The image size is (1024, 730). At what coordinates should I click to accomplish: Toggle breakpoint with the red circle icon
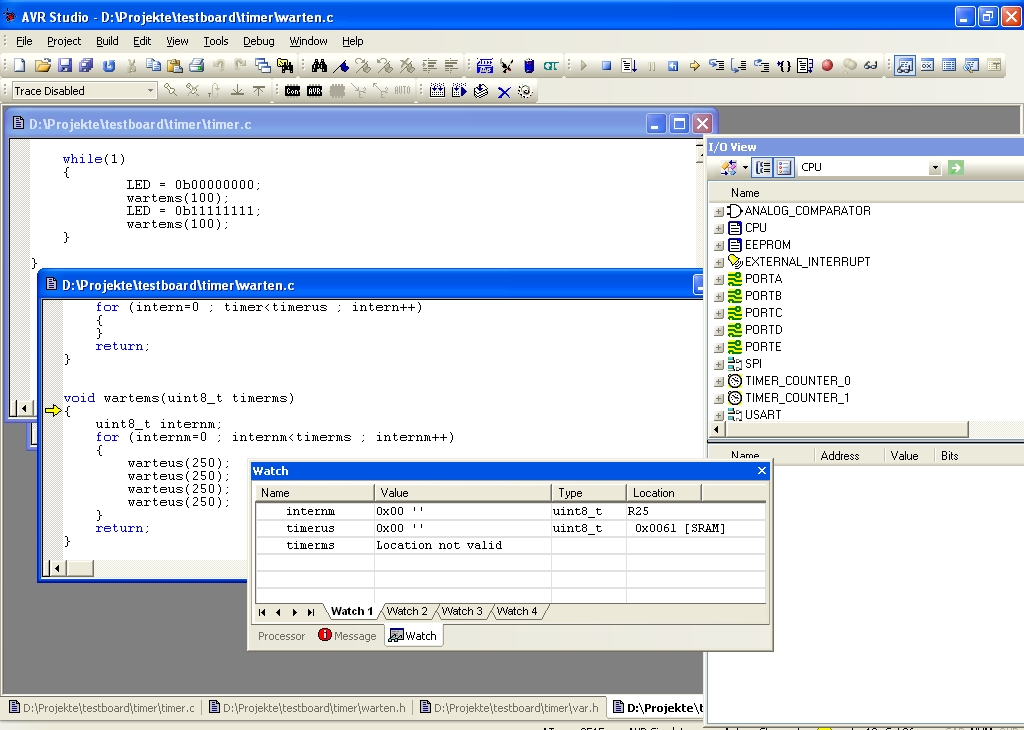pyautogui.click(x=827, y=65)
